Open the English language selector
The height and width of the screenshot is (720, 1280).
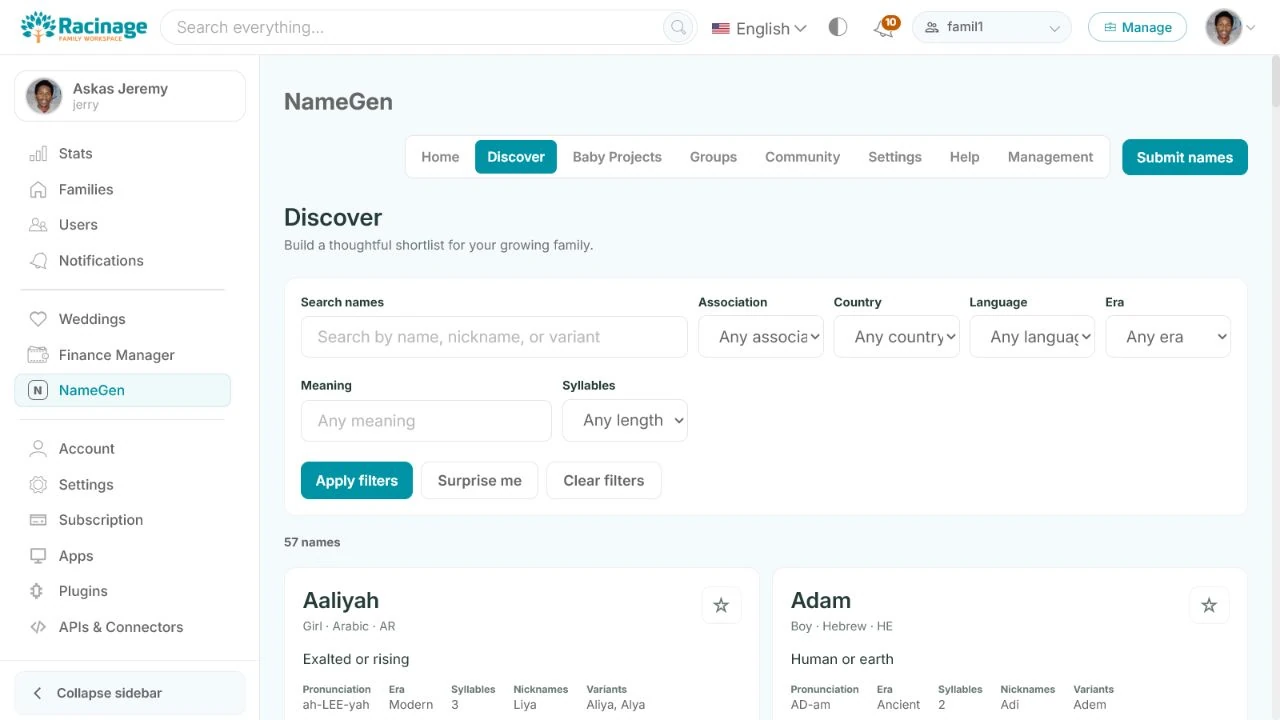(759, 28)
